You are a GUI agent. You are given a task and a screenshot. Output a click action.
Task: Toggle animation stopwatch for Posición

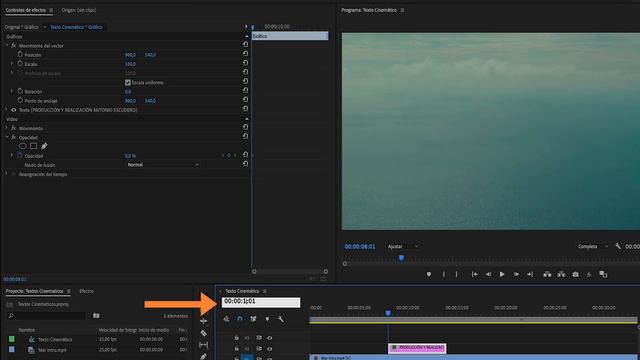click(20, 54)
